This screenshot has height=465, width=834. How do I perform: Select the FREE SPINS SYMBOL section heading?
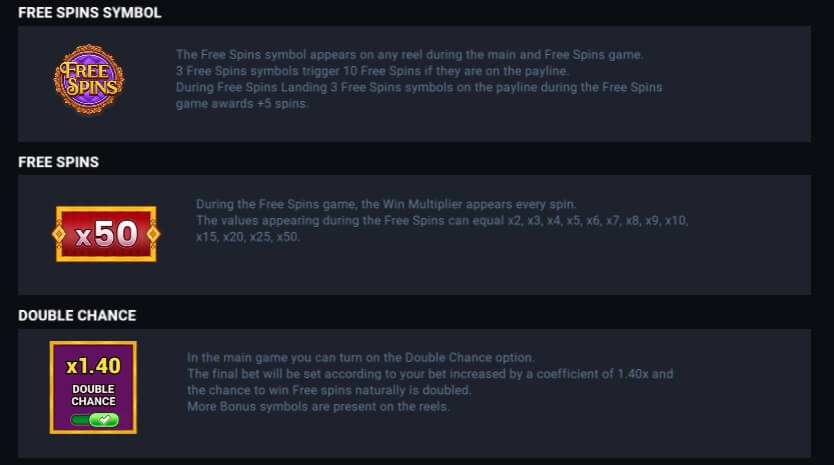pyautogui.click(x=89, y=12)
